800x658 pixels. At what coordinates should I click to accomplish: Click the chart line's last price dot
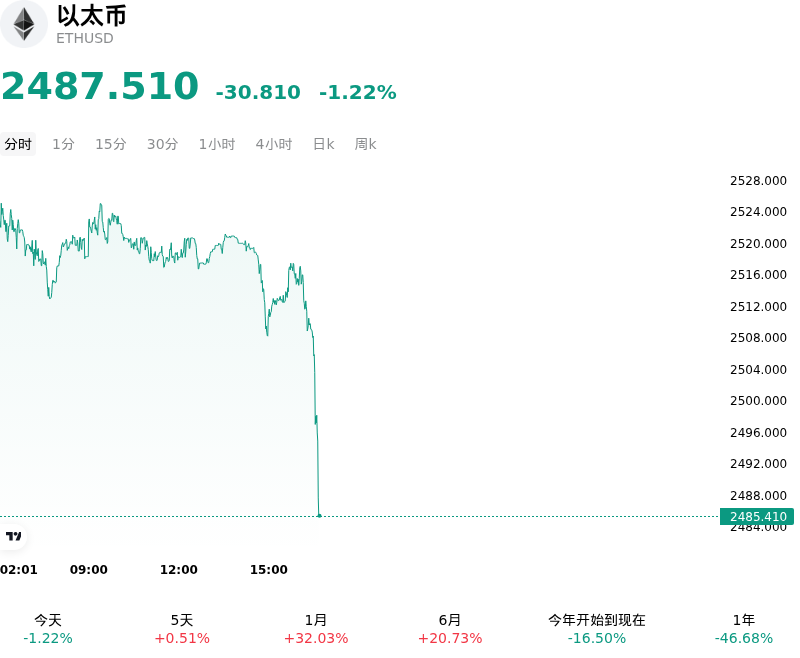pyautogui.click(x=319, y=516)
